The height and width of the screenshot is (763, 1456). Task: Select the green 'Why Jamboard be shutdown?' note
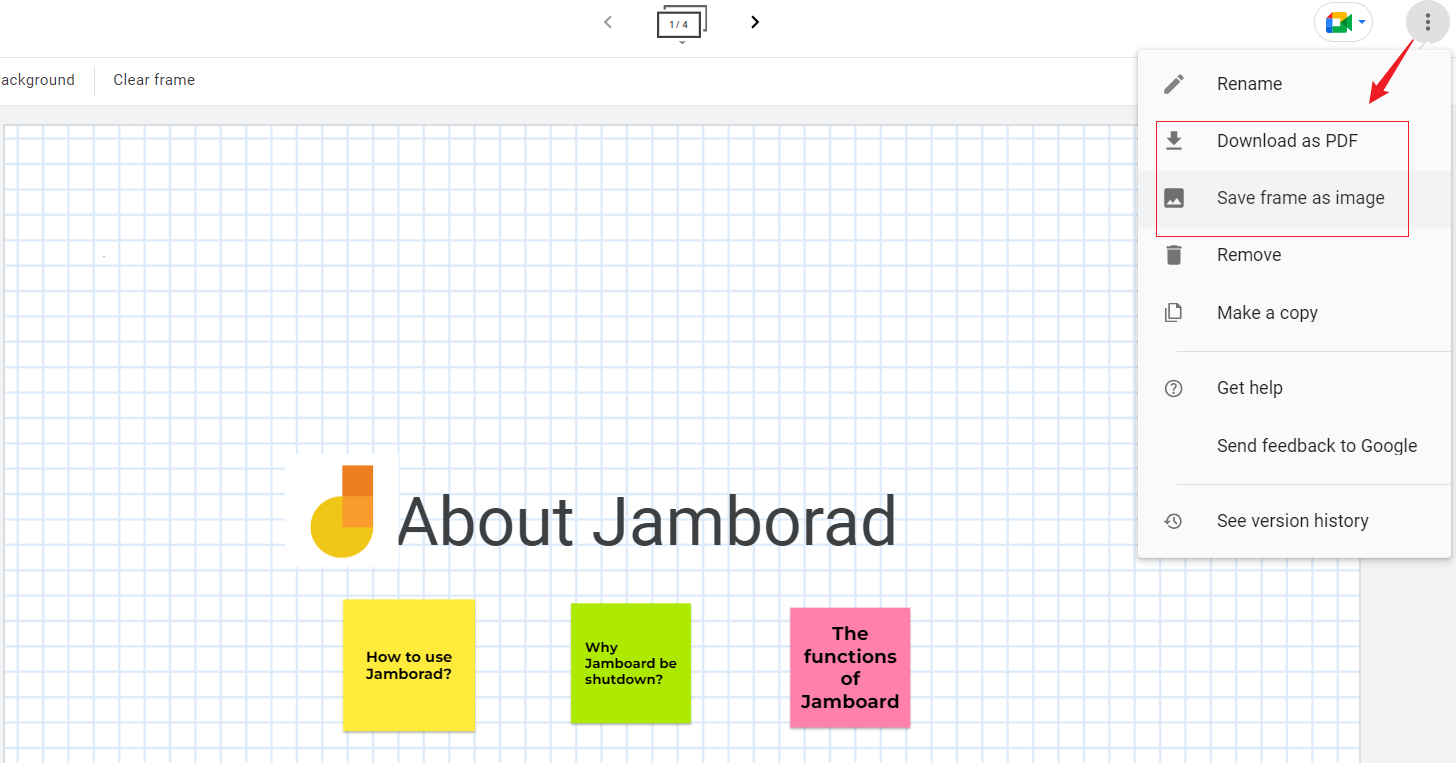click(631, 663)
